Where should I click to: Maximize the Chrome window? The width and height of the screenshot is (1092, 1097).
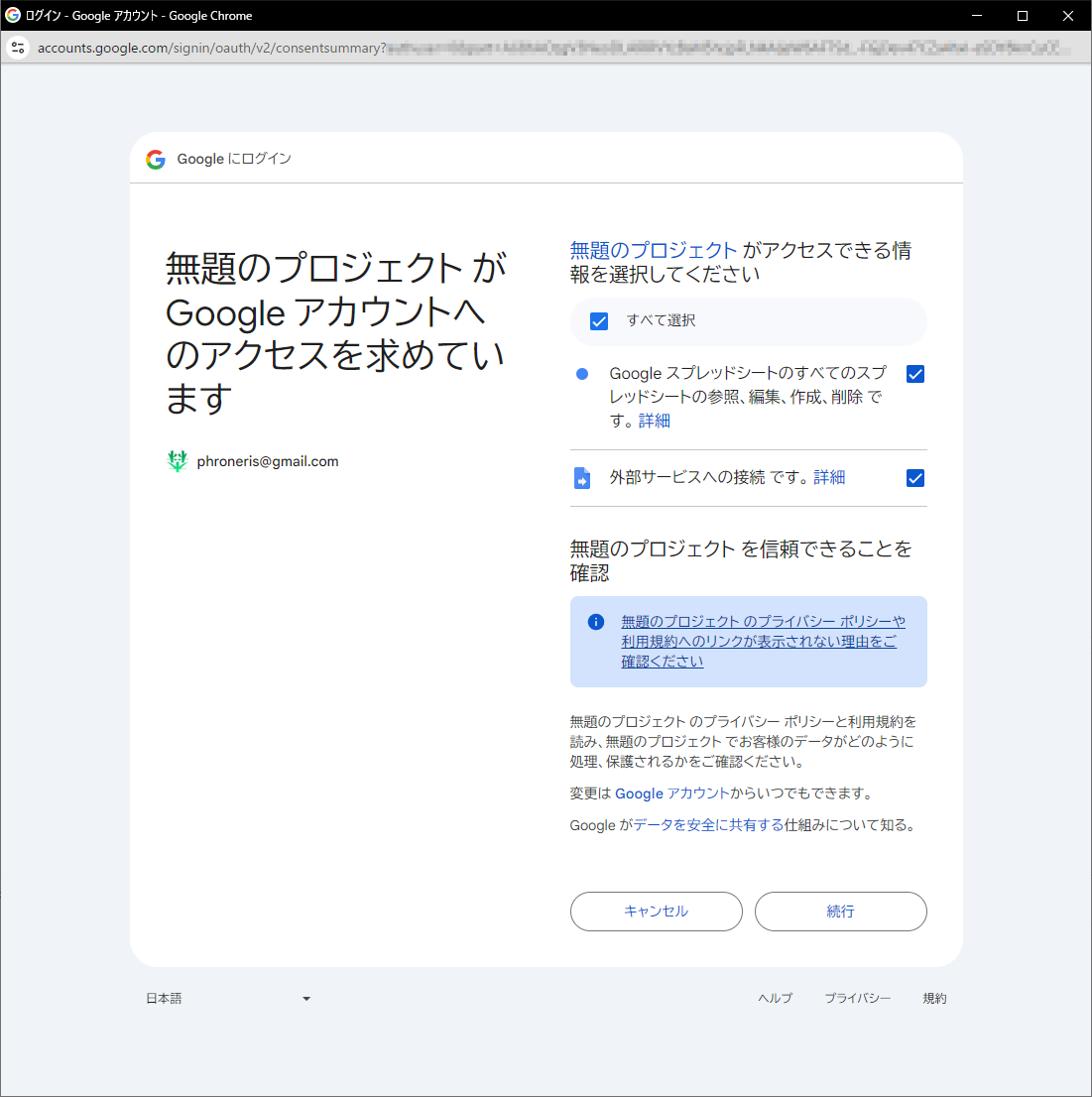1023,16
